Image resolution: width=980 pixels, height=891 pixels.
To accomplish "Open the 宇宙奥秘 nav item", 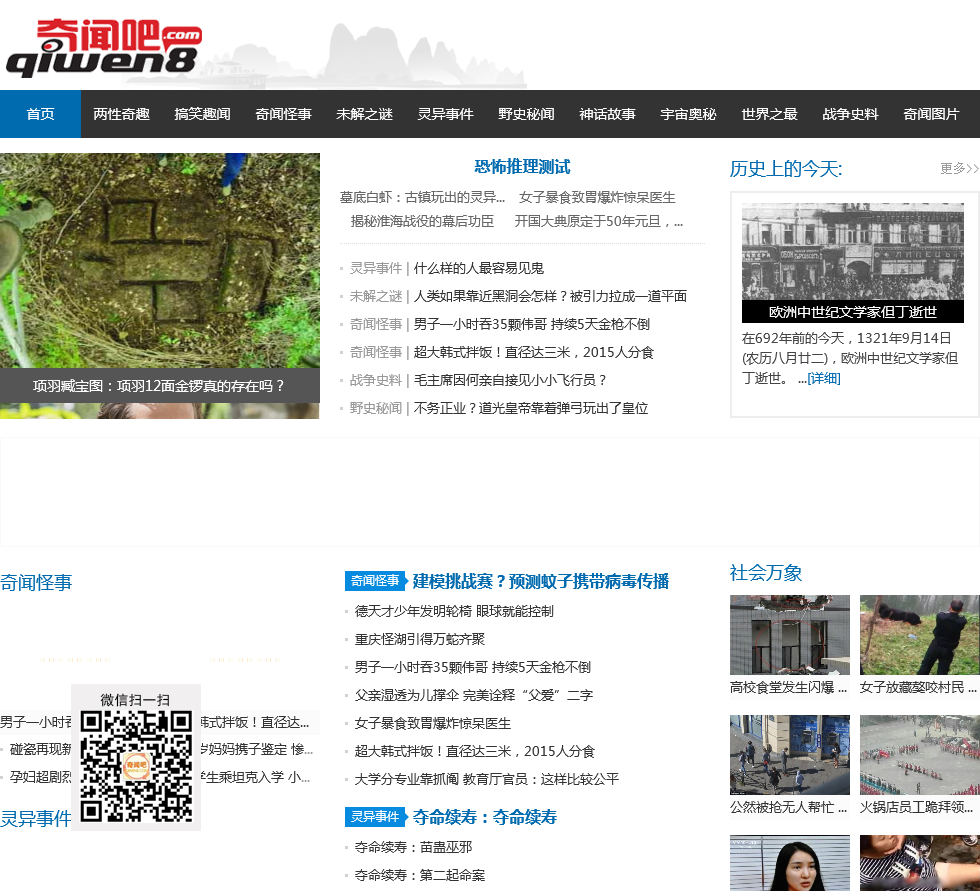I will pyautogui.click(x=688, y=114).
